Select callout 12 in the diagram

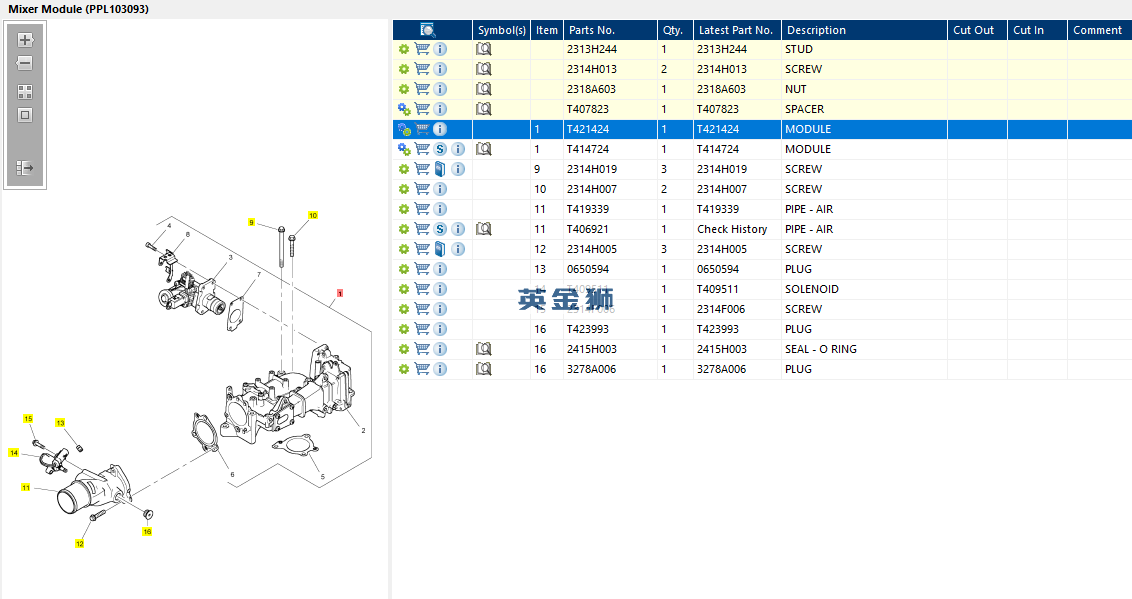tap(79, 543)
